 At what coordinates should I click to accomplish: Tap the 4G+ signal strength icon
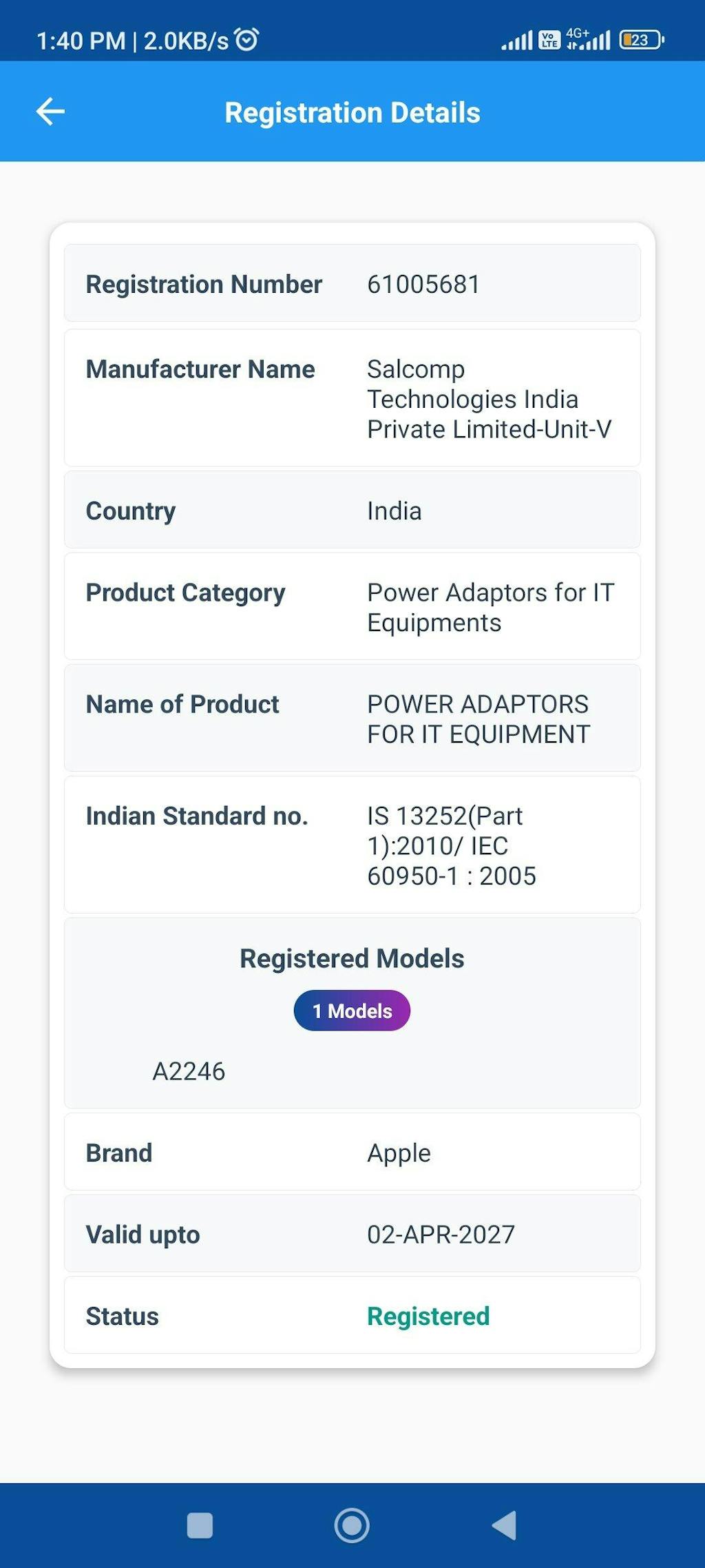point(587,39)
